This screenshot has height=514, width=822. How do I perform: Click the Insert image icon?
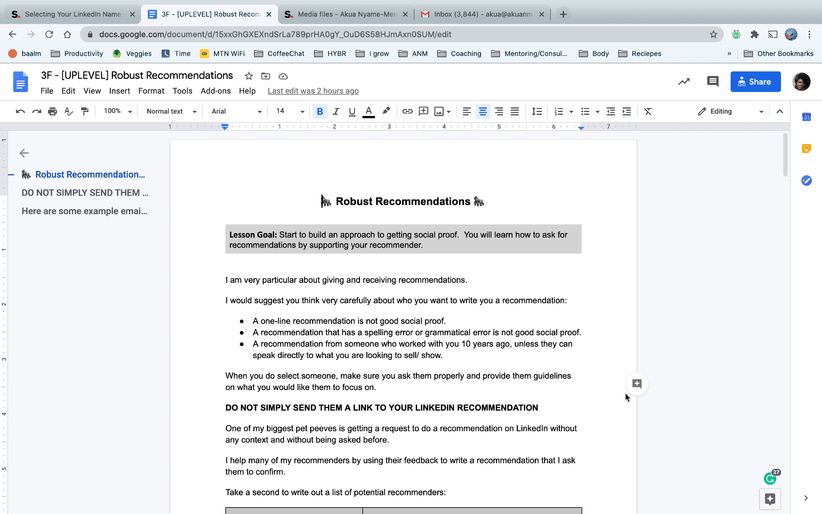439,111
